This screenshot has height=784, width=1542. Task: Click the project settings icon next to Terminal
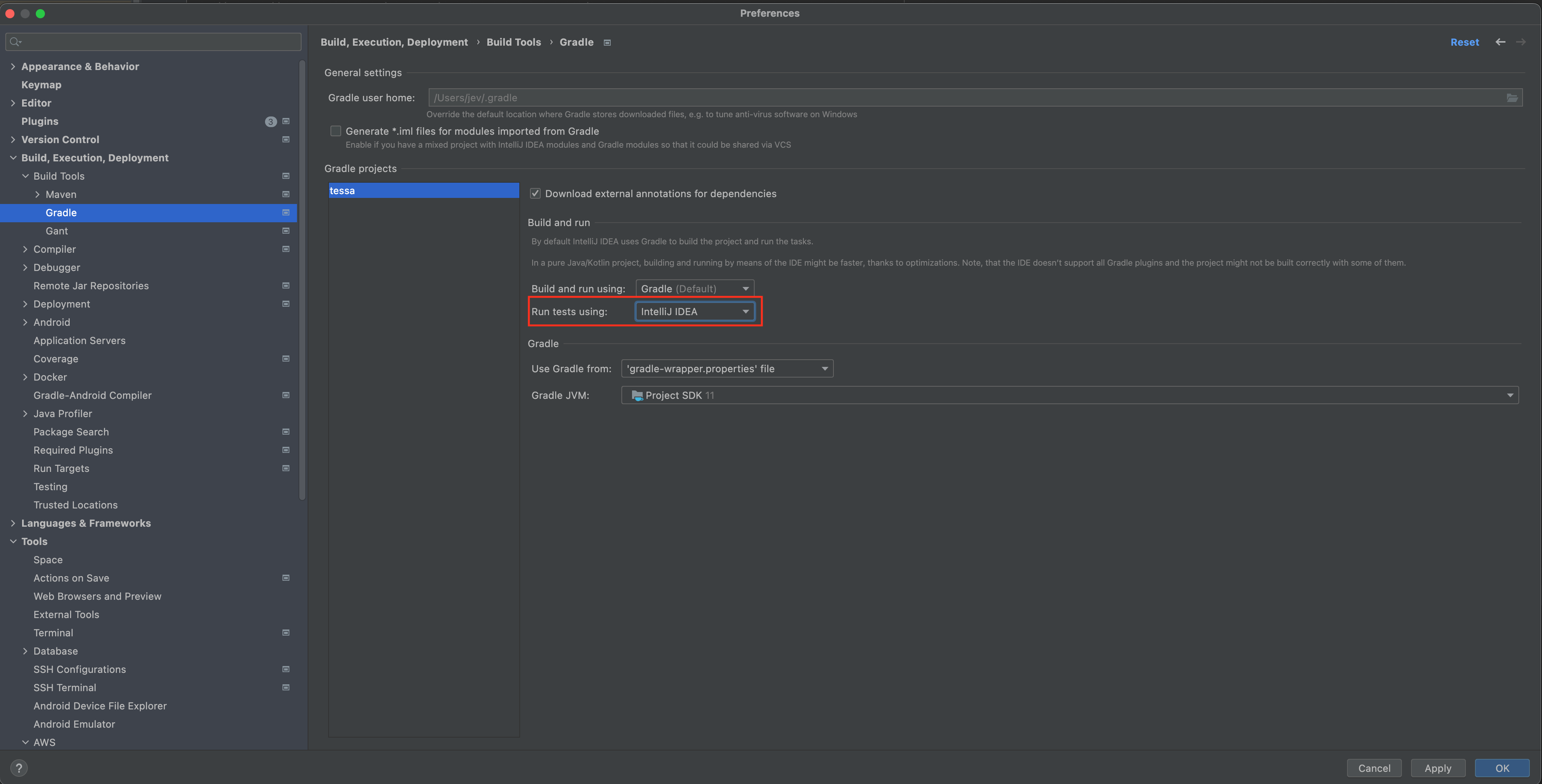click(286, 633)
